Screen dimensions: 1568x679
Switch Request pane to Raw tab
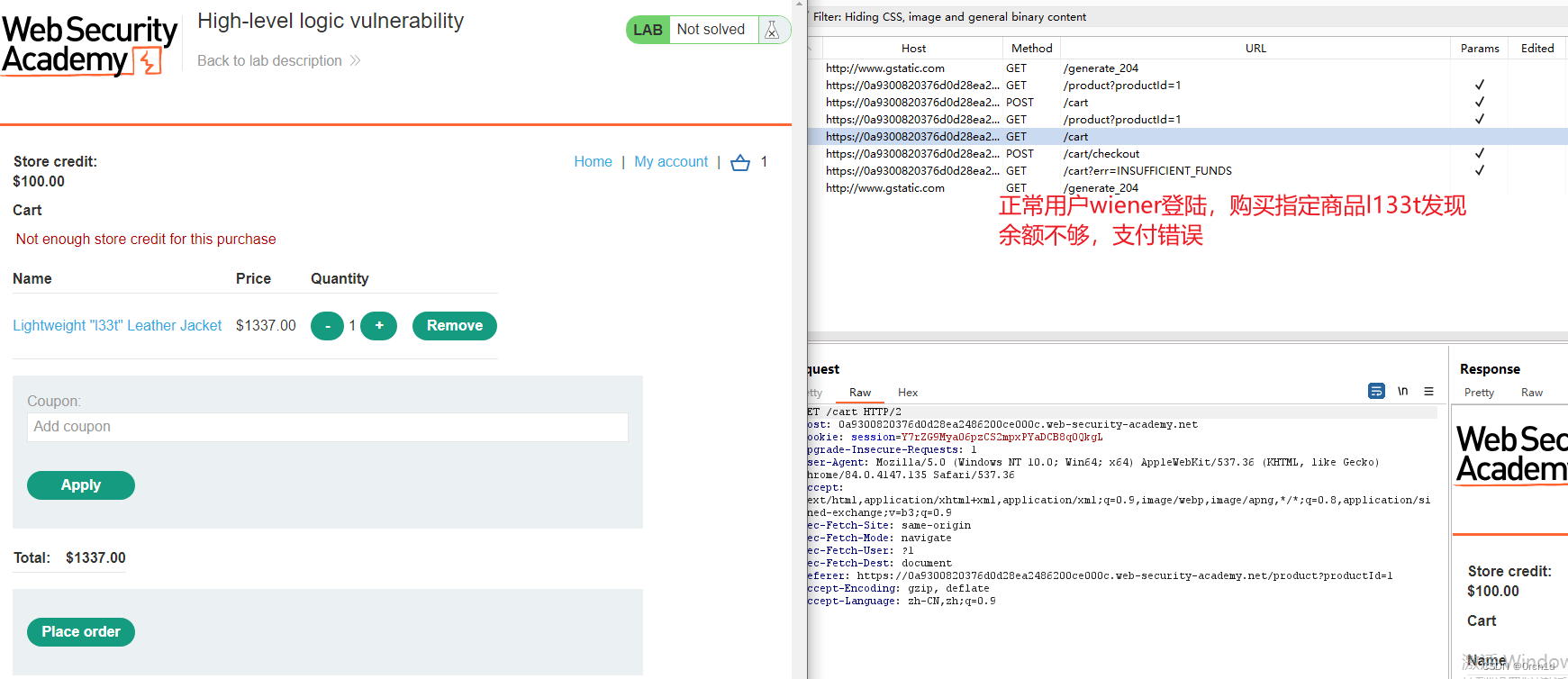(860, 393)
